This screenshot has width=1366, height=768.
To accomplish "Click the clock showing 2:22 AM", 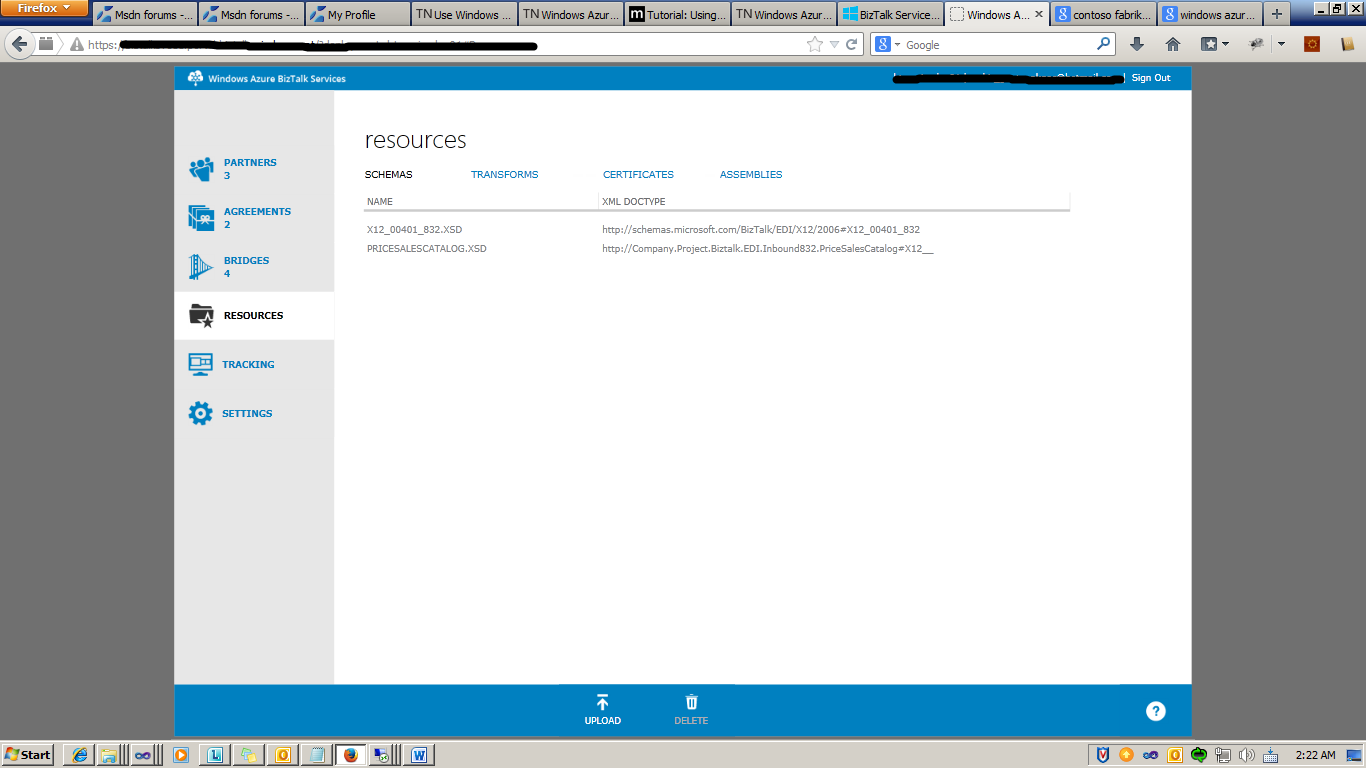I will (1314, 755).
